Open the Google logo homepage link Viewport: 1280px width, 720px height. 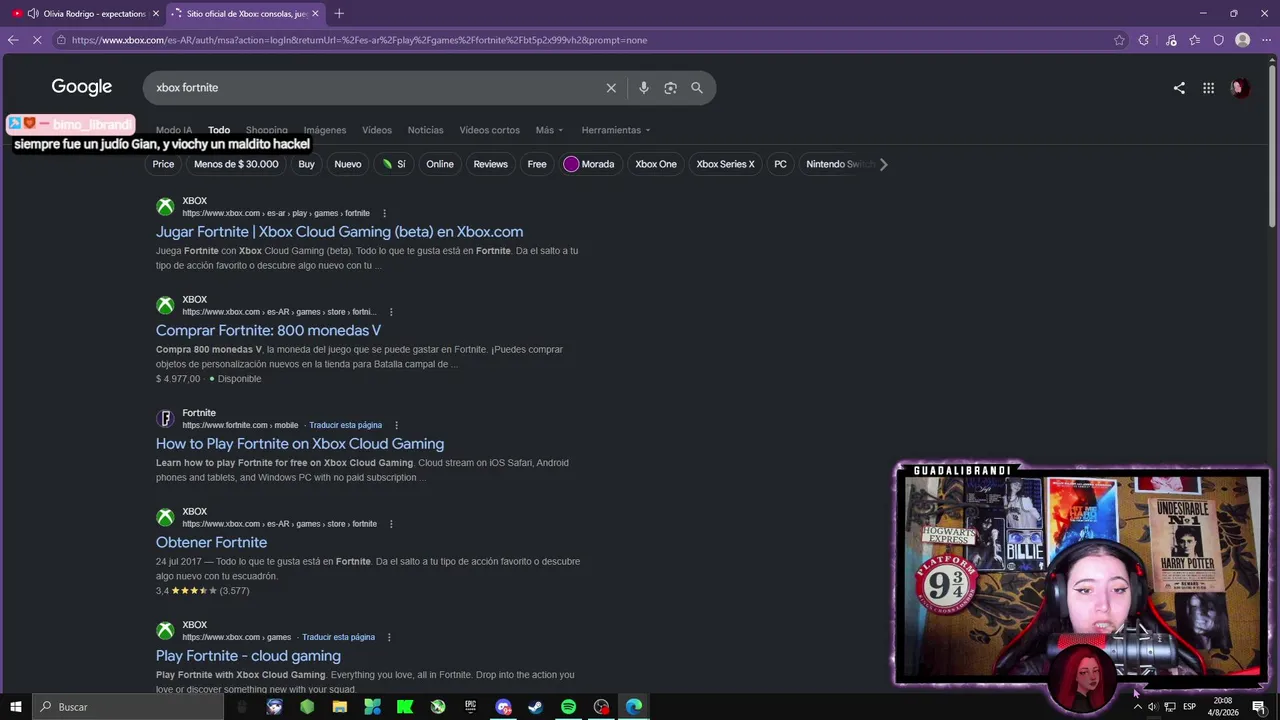coord(82,87)
